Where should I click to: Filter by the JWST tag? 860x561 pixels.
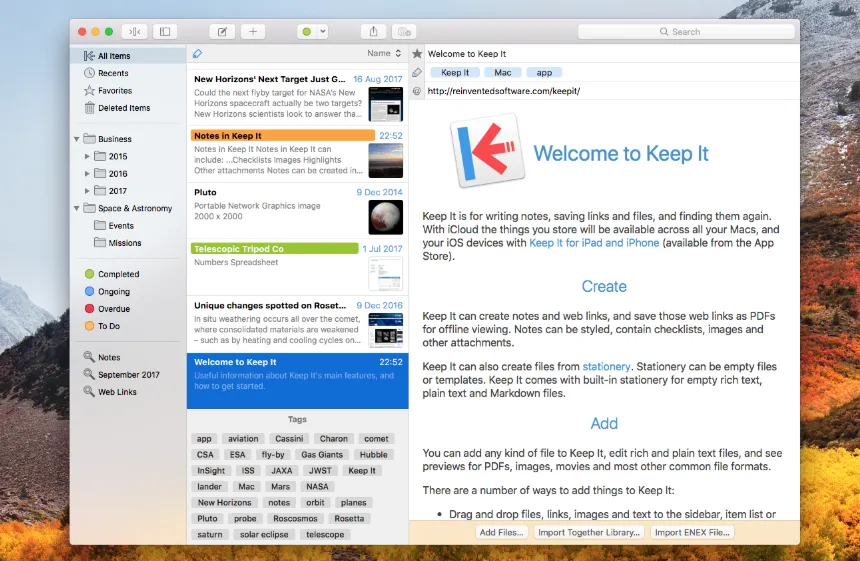coord(320,471)
